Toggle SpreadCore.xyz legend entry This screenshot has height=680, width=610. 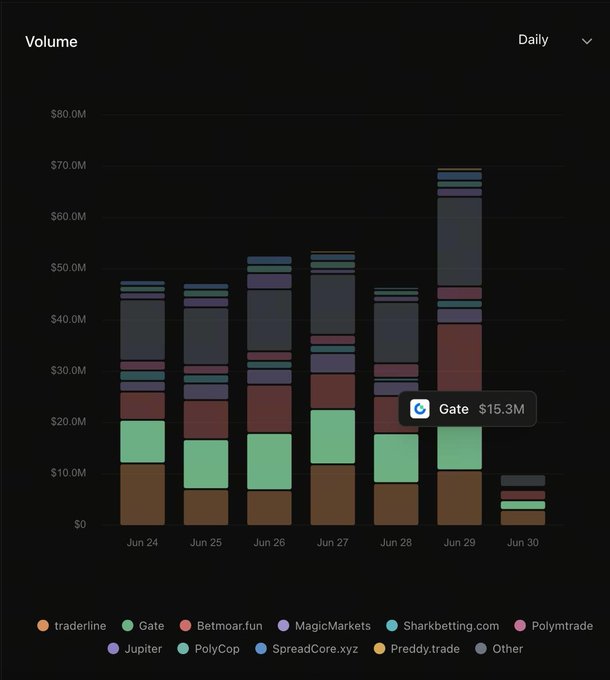(x=307, y=649)
